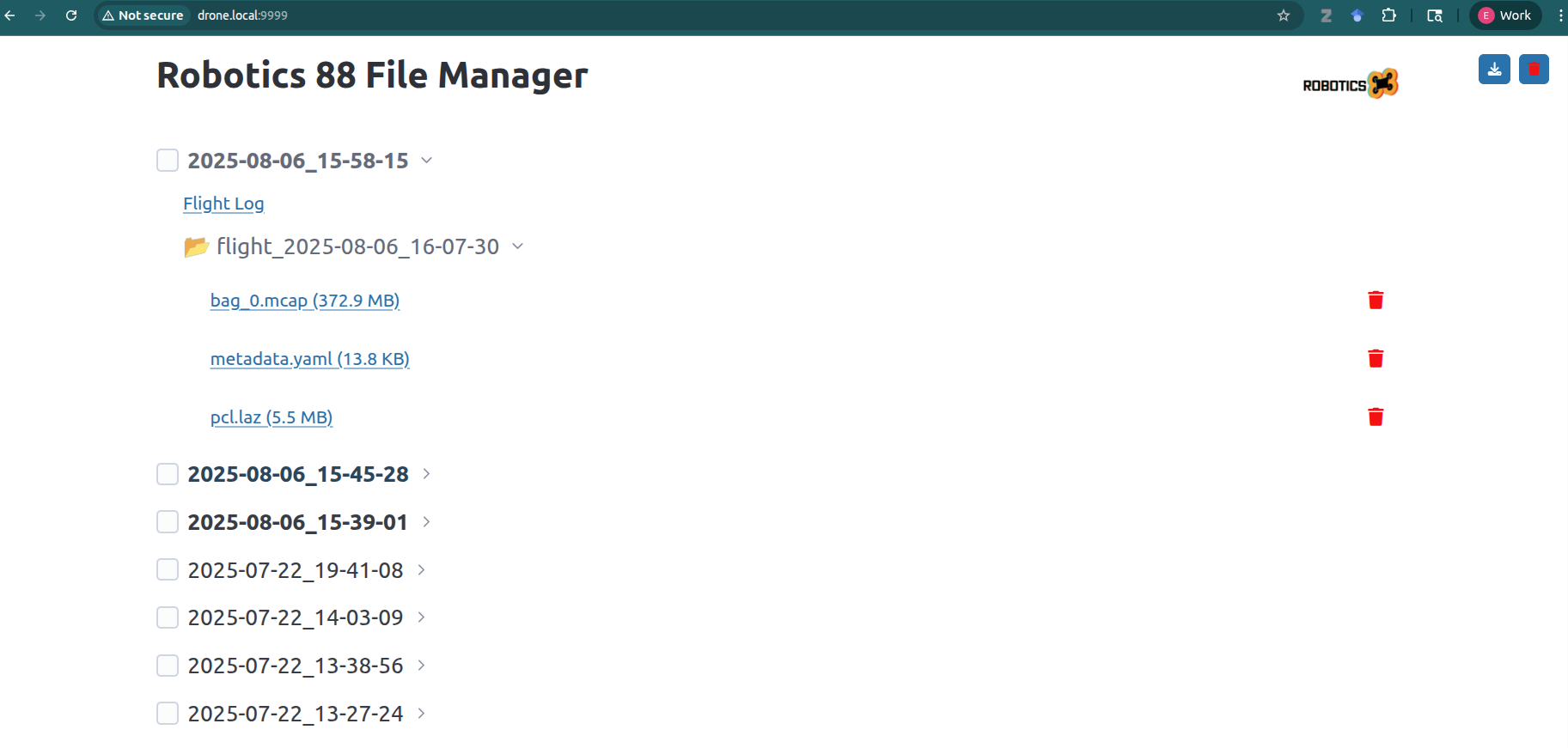Open the Flight Log link
Image resolution: width=1568 pixels, height=748 pixels.
pyautogui.click(x=223, y=204)
